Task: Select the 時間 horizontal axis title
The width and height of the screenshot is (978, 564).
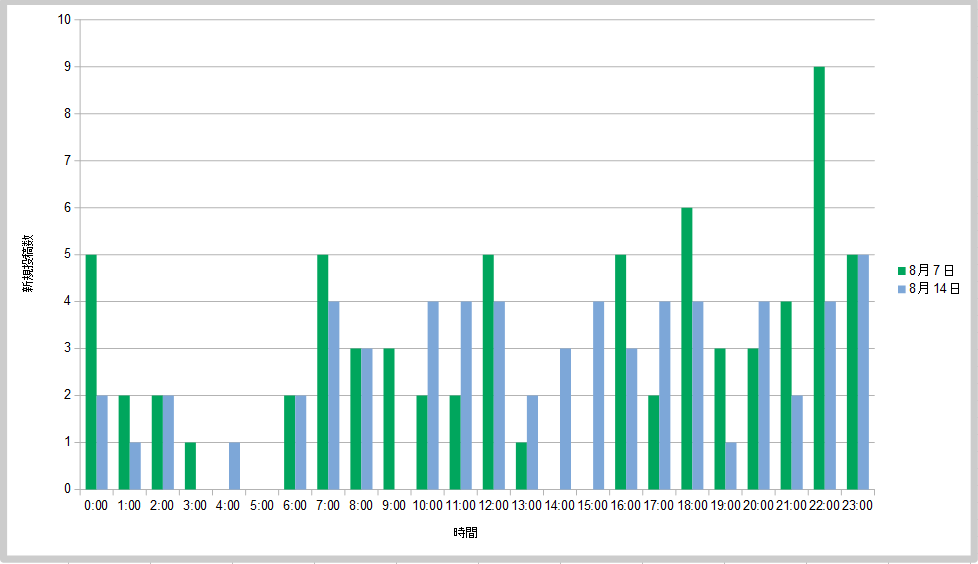Action: [465, 533]
